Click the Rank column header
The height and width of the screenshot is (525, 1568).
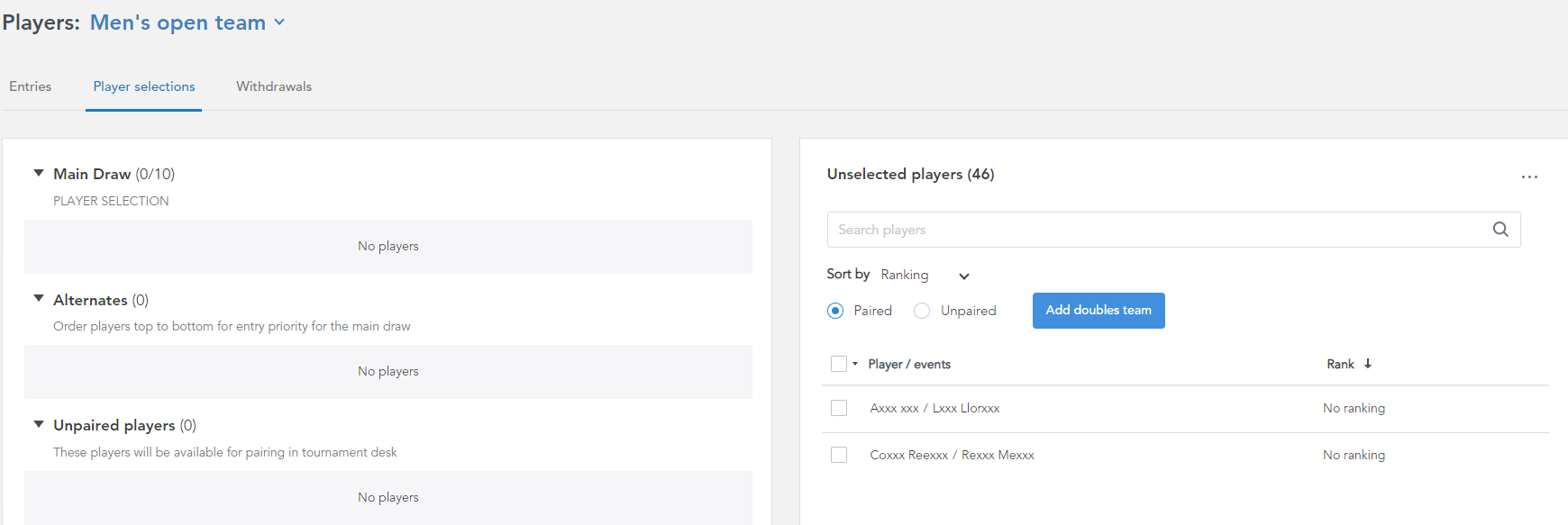[1340, 364]
